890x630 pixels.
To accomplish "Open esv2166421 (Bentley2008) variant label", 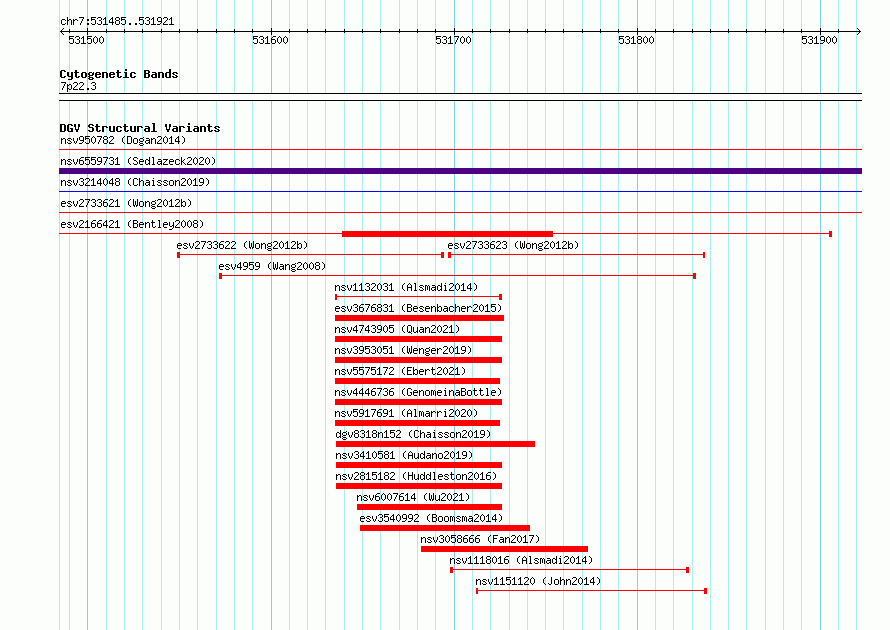I will click(132, 224).
